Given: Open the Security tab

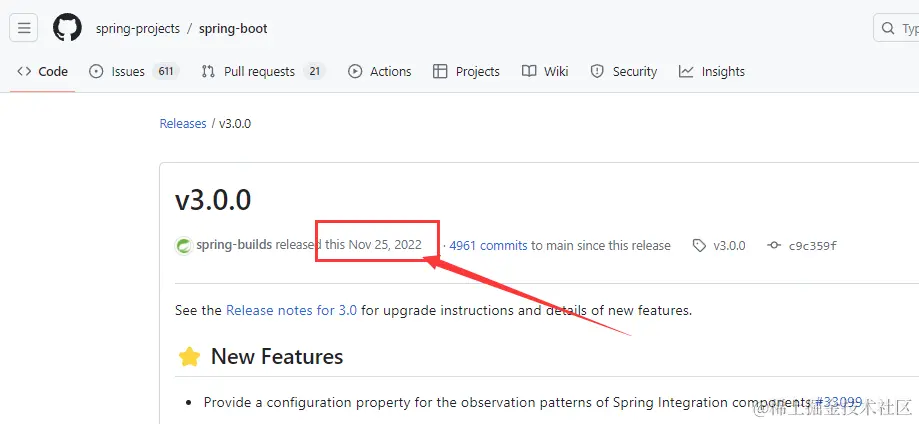Looking at the screenshot, I should (x=624, y=72).
